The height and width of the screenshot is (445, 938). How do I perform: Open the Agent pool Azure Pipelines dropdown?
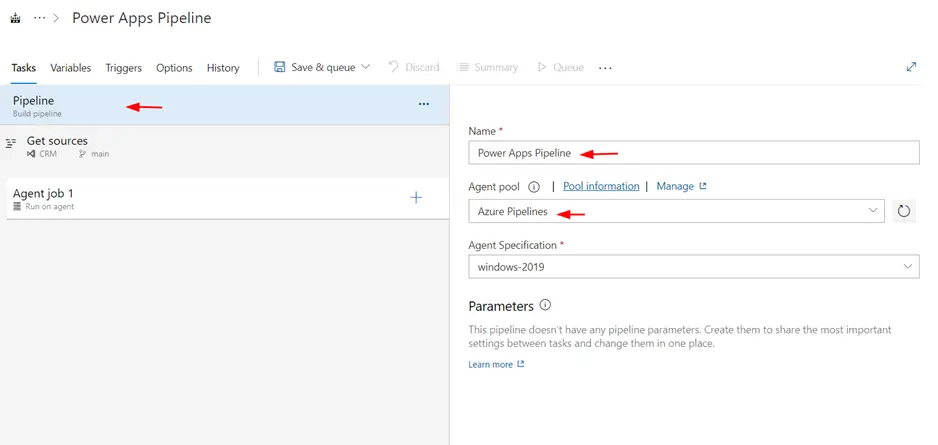[677, 211]
